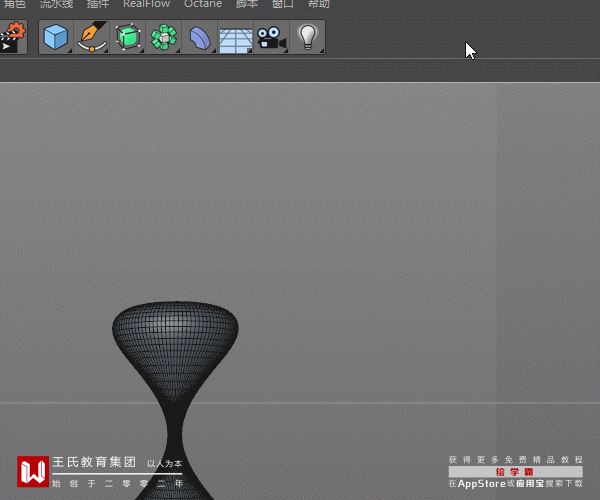Open the Subdivision Surface generator icon
This screenshot has width=600, height=500.
128,37
